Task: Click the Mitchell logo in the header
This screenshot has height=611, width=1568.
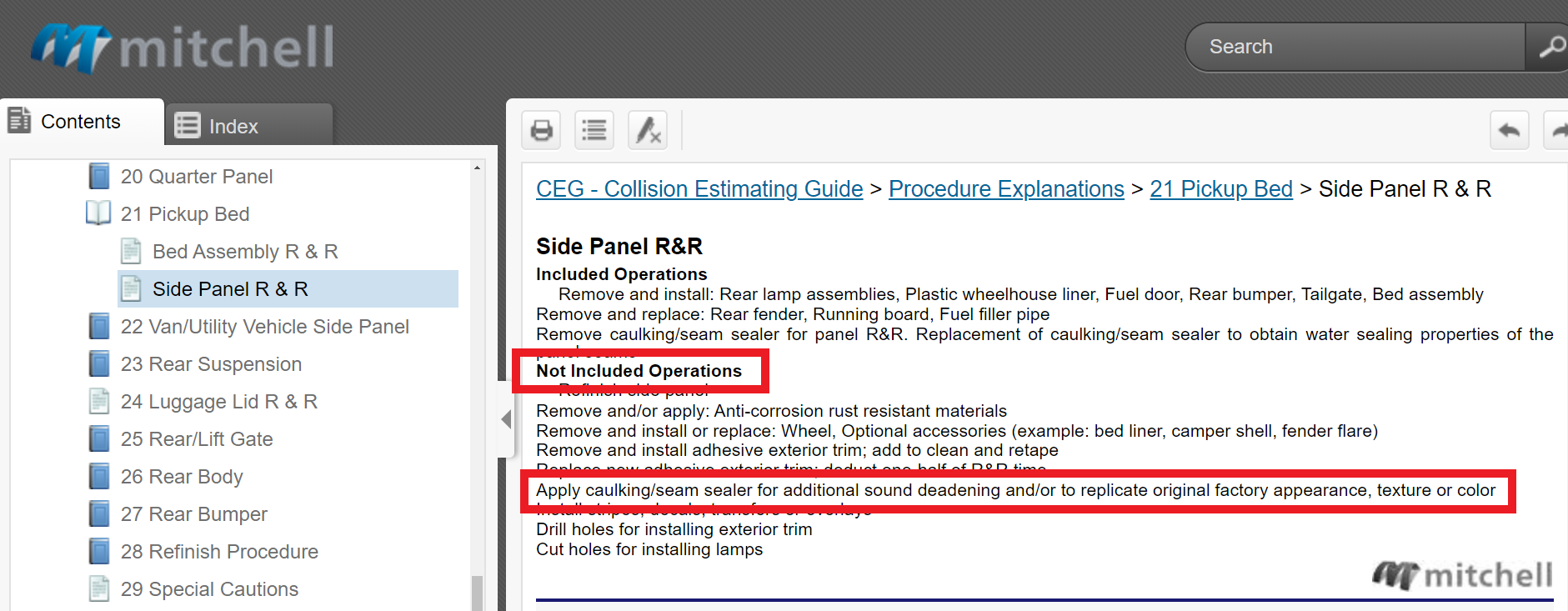Action: point(183,47)
